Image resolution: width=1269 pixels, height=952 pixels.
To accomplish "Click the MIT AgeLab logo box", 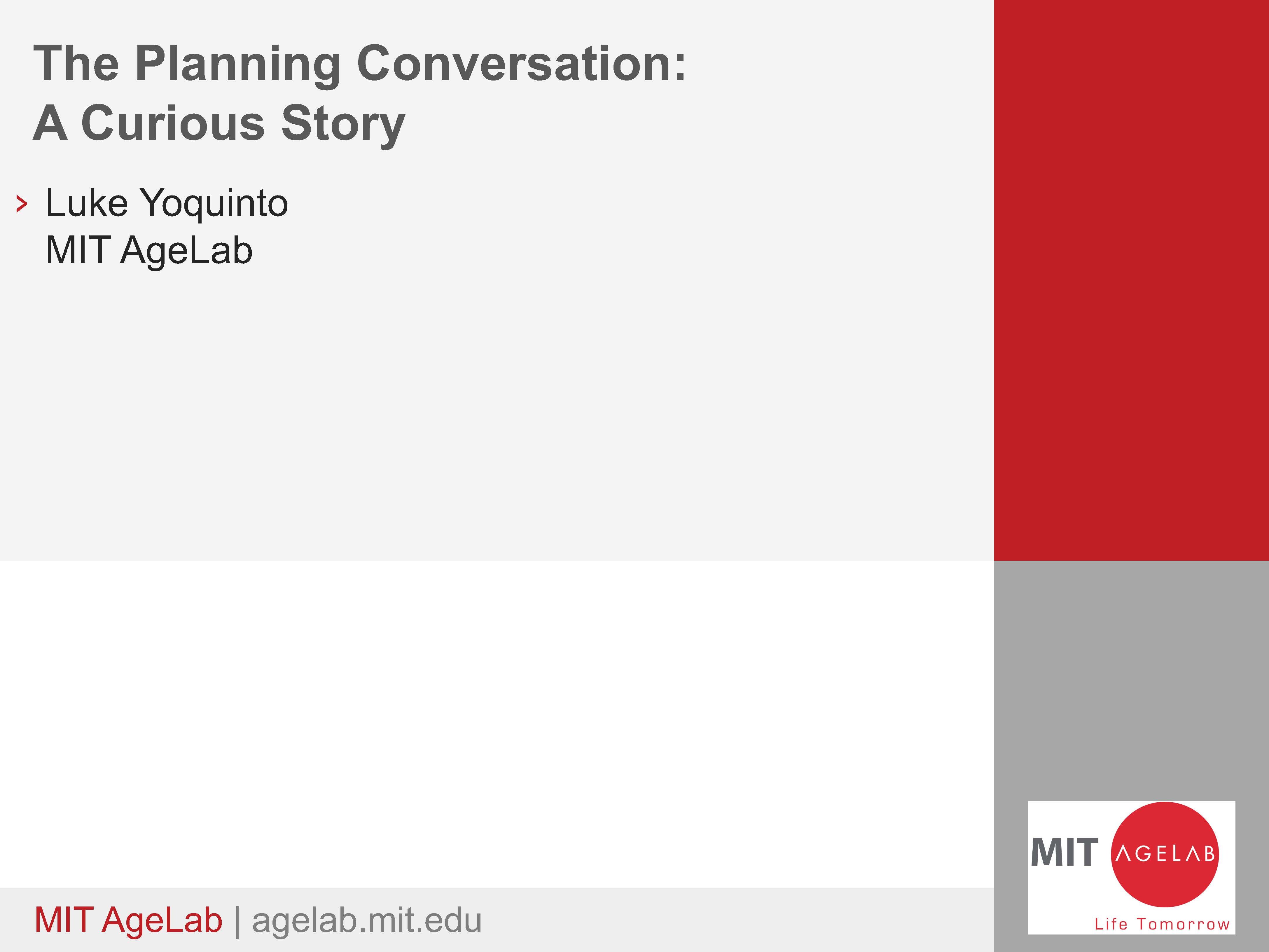I will tap(1131, 868).
